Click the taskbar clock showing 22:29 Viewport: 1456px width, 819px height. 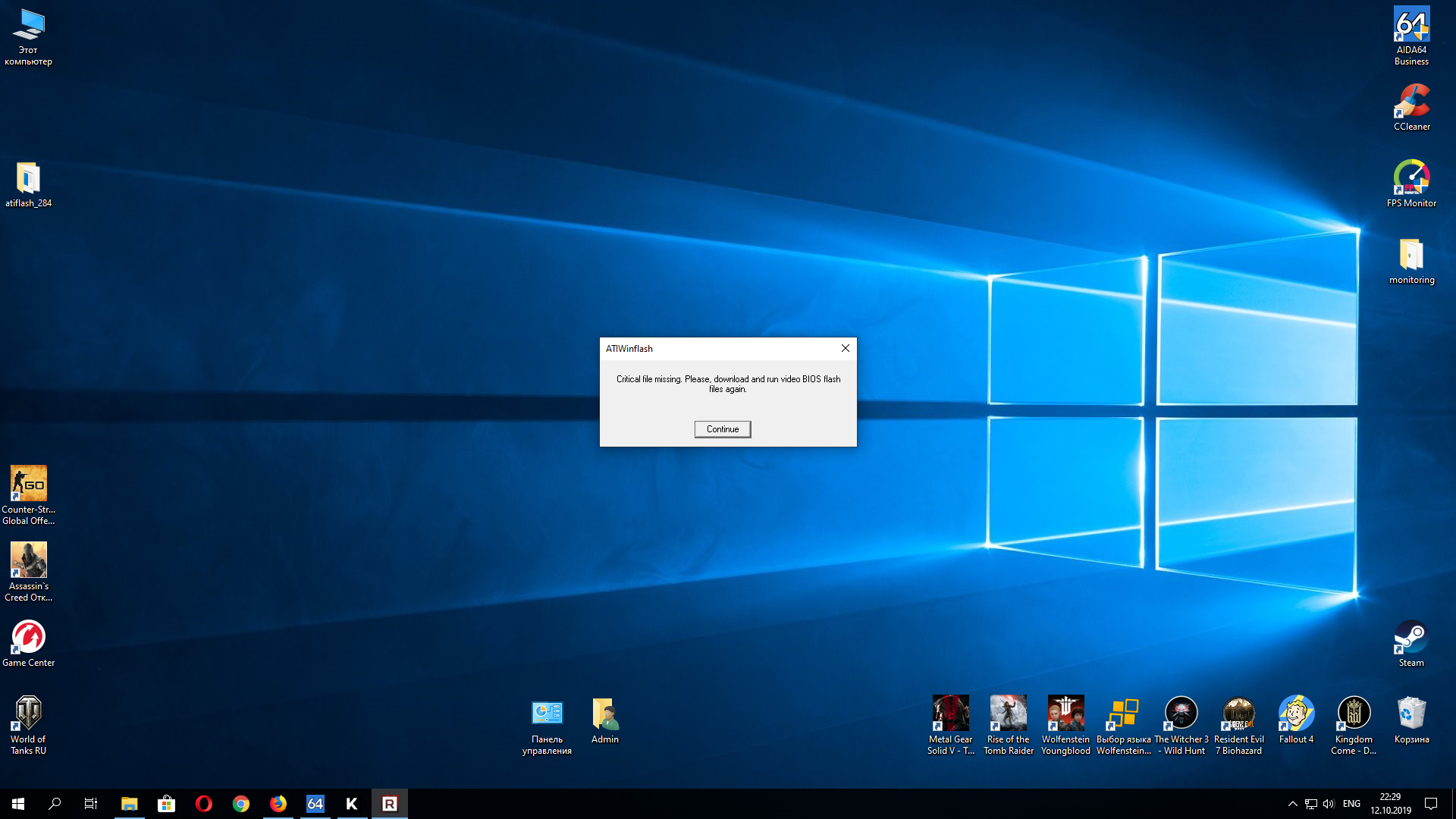[1390, 804]
